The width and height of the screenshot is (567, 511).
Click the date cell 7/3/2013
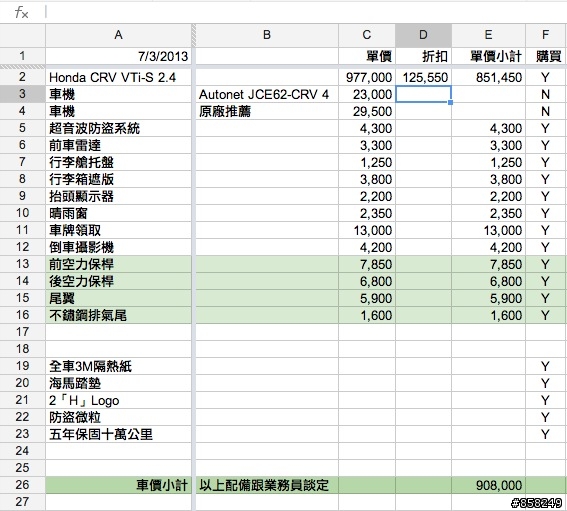[118, 56]
